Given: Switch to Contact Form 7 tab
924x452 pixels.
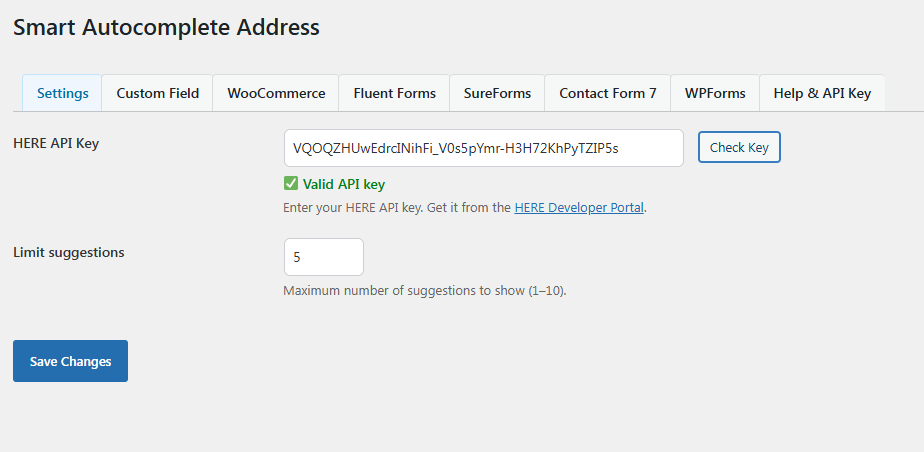Looking at the screenshot, I should point(608,93).
